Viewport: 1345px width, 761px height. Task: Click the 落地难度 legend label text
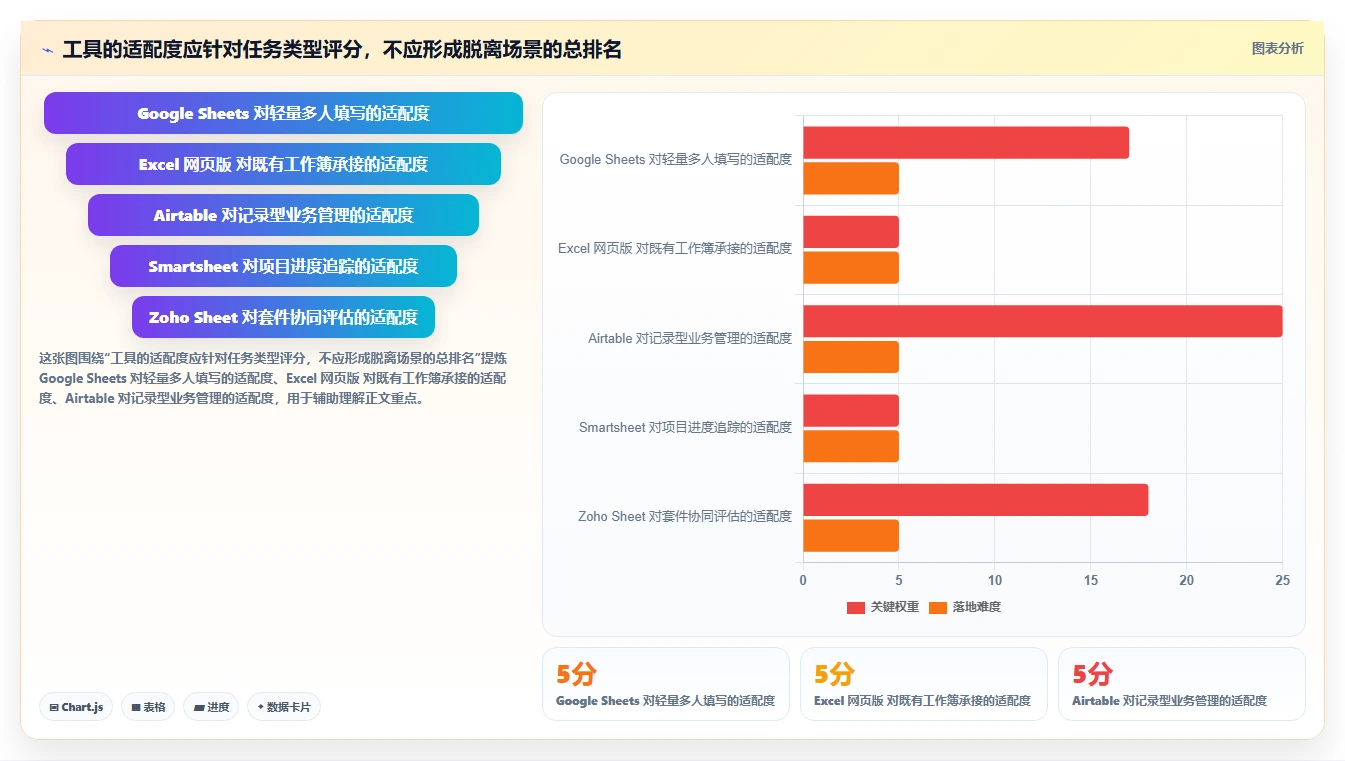(977, 607)
